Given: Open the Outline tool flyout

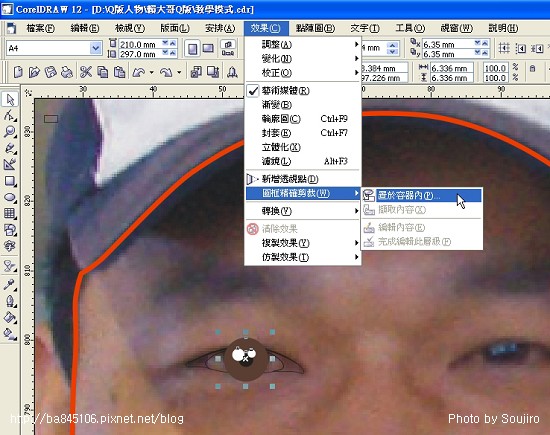Looking at the screenshot, I should [10, 301].
